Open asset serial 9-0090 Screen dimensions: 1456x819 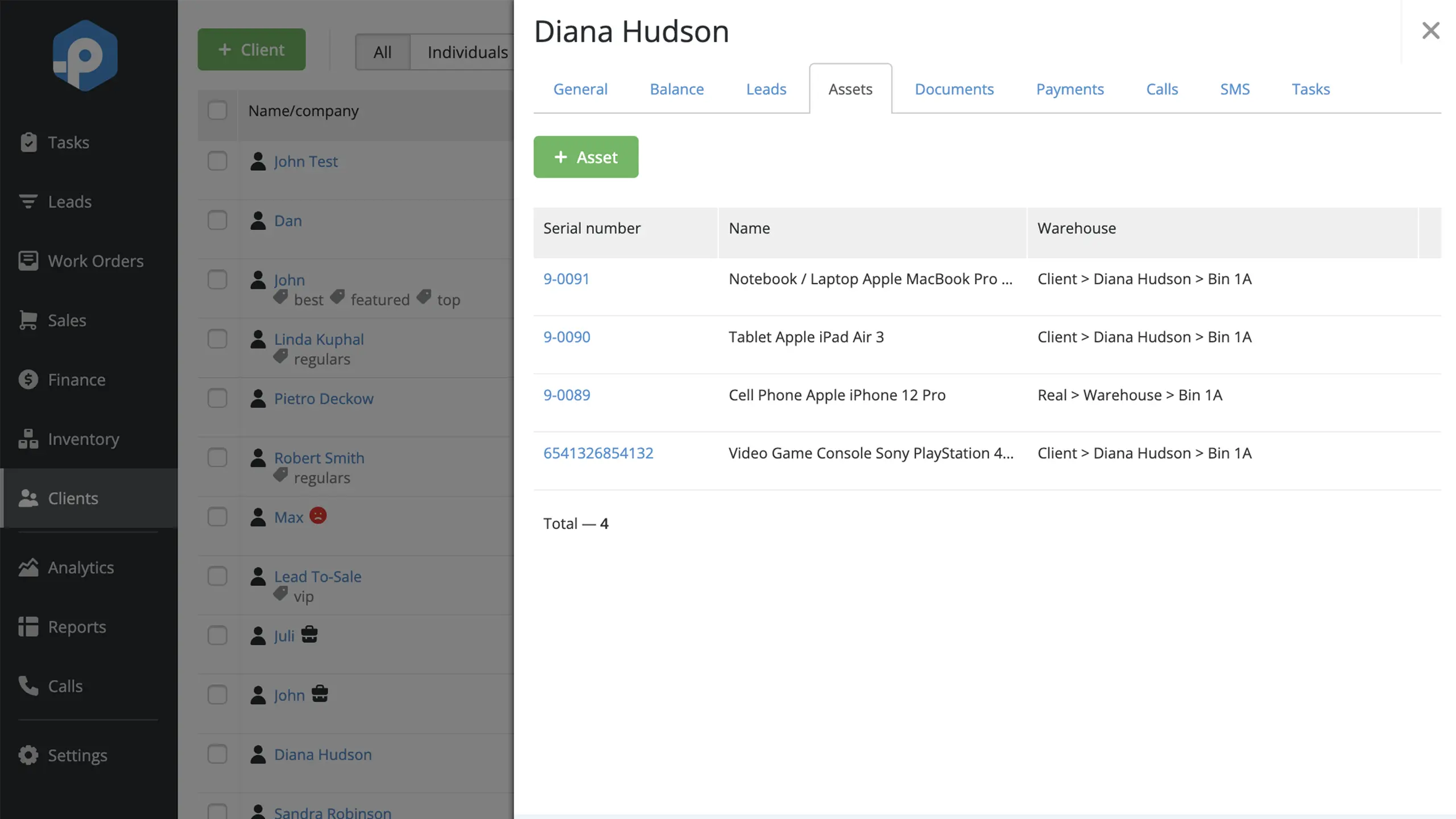[567, 337]
